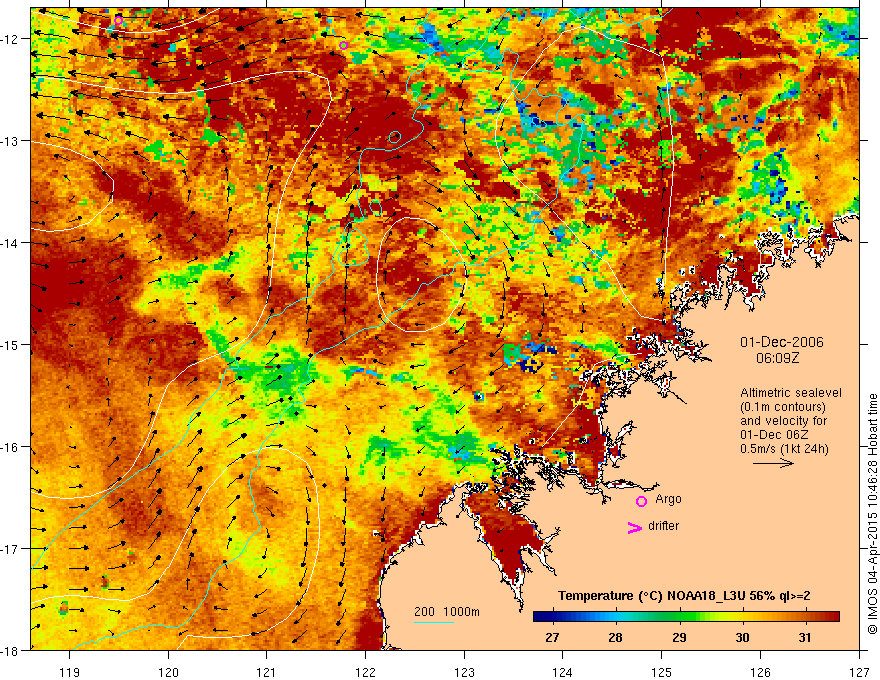Click the latitude axis label -14
The height and width of the screenshot is (680, 880).
pos(11,243)
